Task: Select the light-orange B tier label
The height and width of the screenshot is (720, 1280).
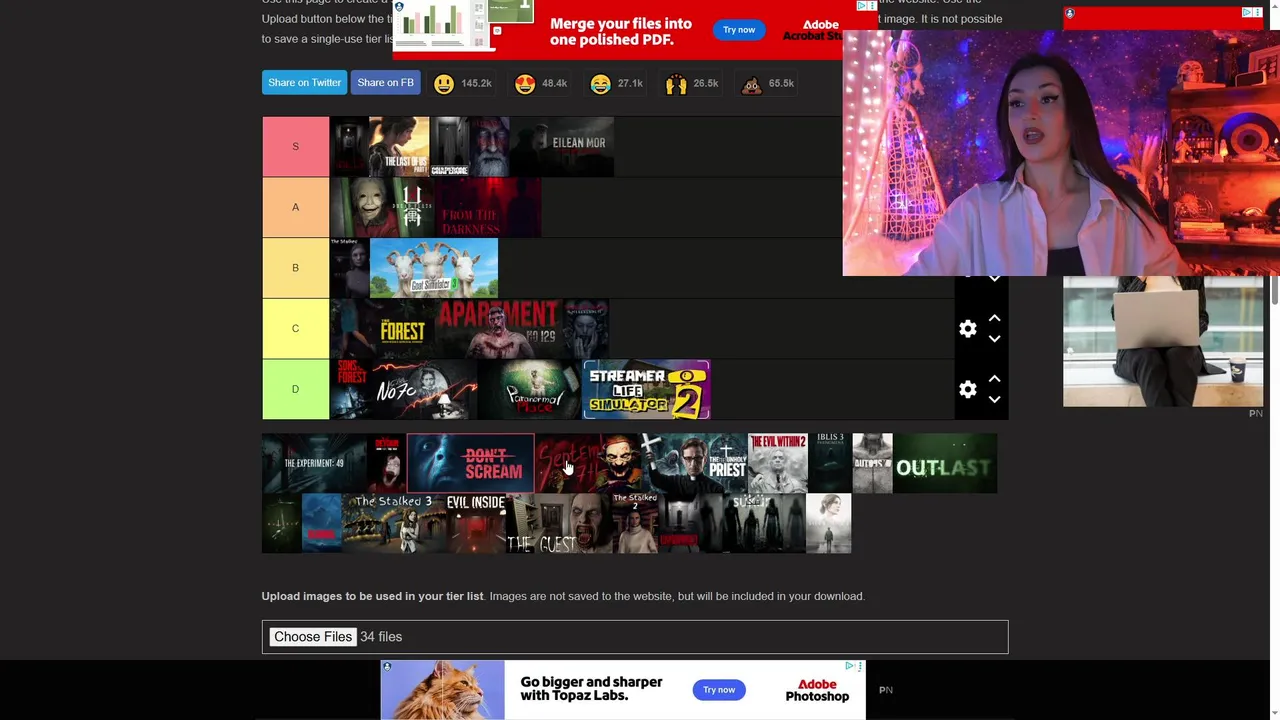Action: (295, 268)
